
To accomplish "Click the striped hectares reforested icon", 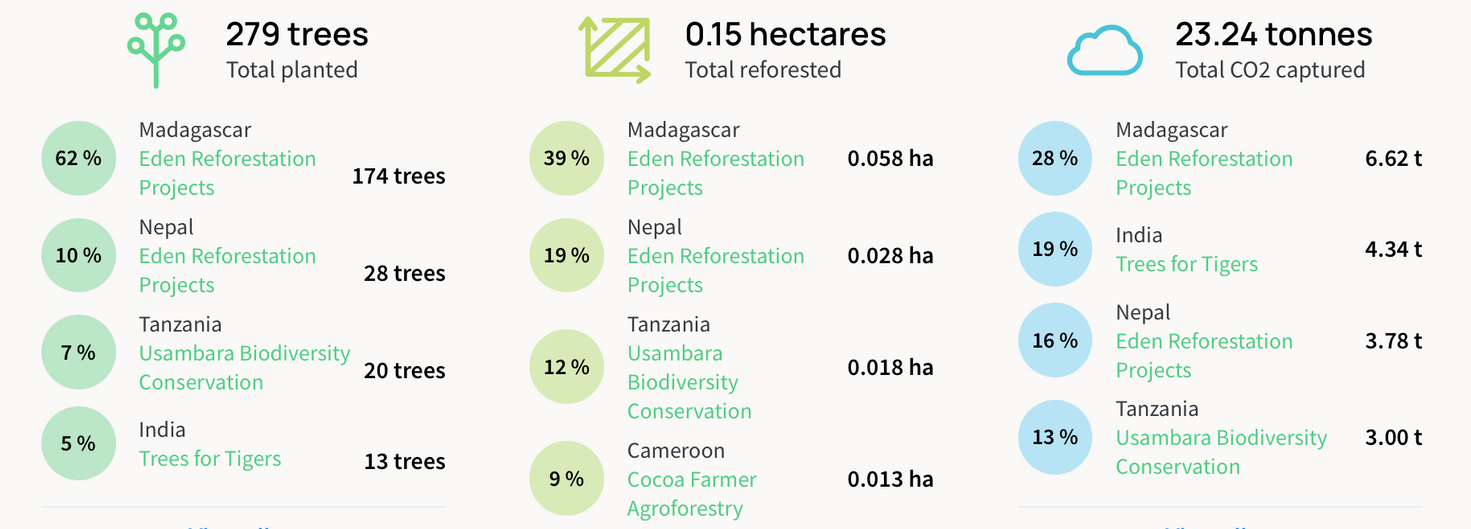I will coord(614,50).
